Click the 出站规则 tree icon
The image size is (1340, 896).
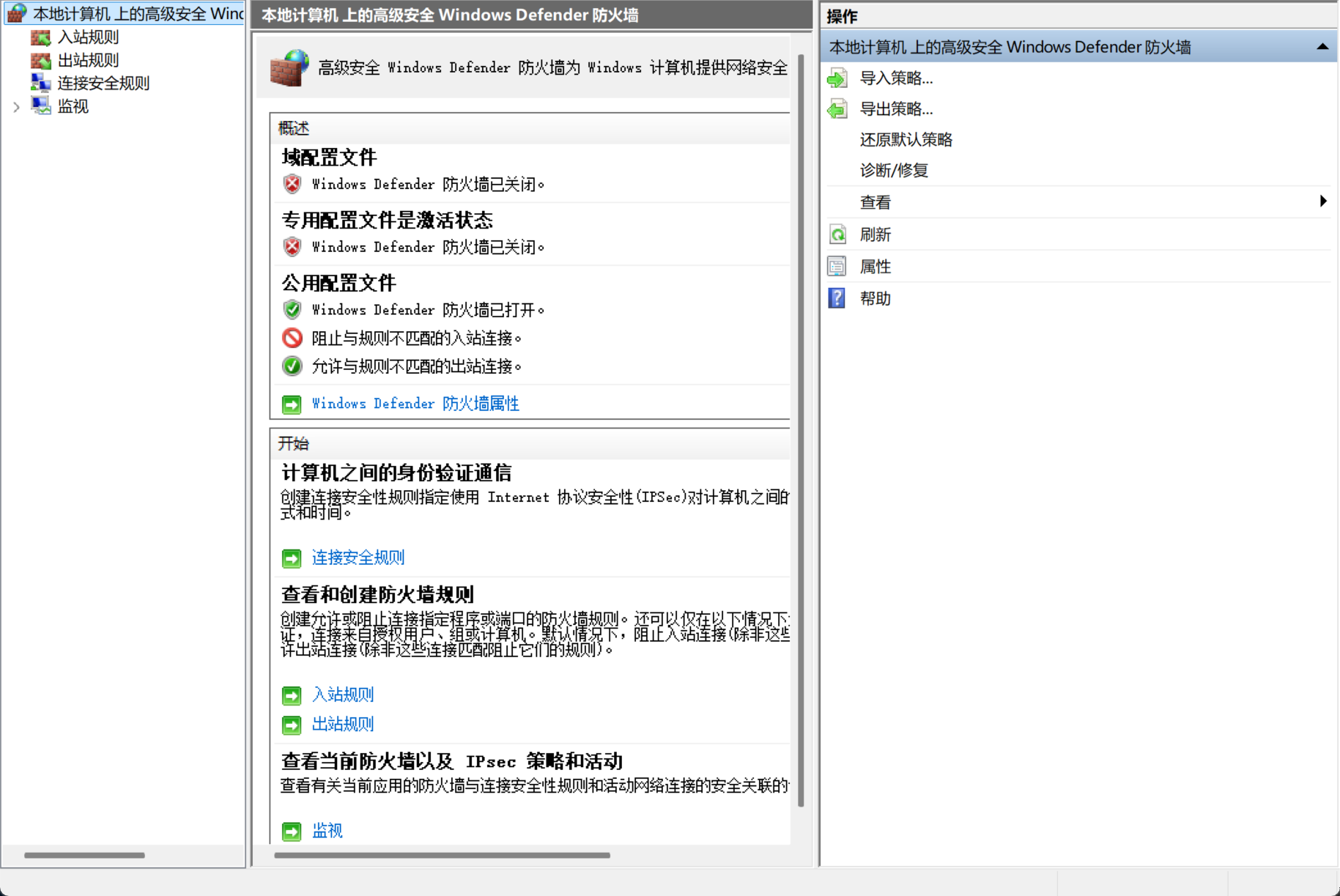(41, 60)
